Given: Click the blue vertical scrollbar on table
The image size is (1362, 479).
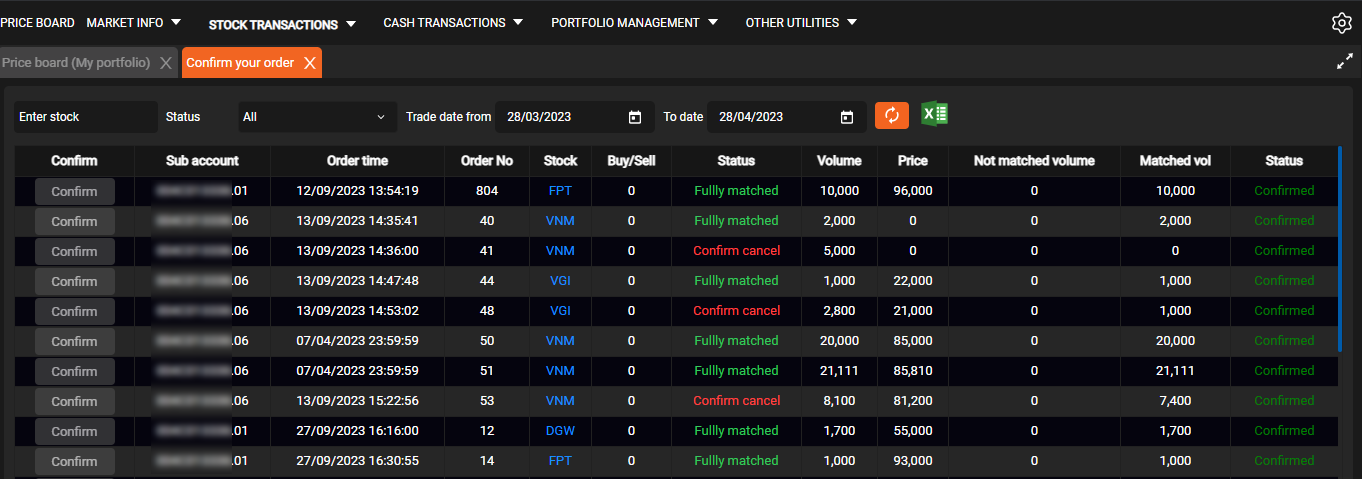Looking at the screenshot, I should 1340,250.
